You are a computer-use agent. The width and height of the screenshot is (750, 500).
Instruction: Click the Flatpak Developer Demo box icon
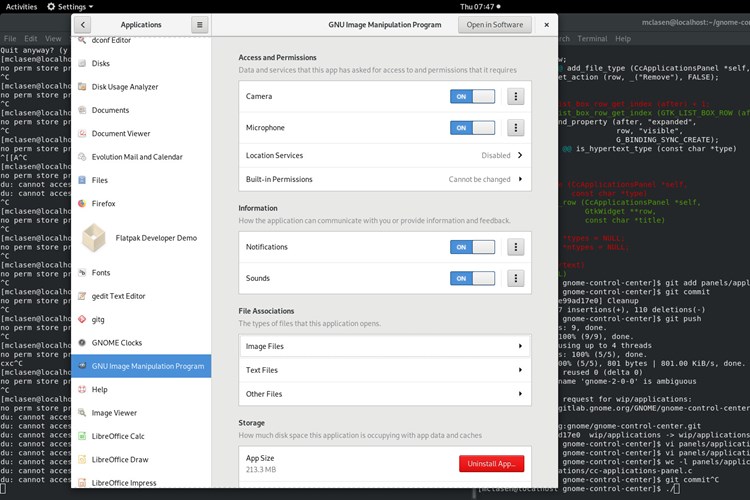point(94,238)
